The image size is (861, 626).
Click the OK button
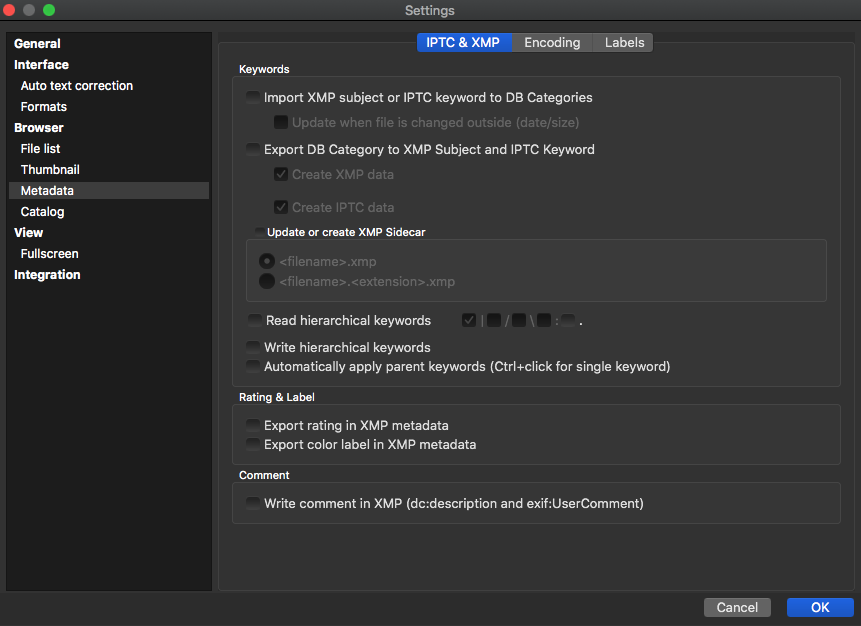(x=819, y=607)
